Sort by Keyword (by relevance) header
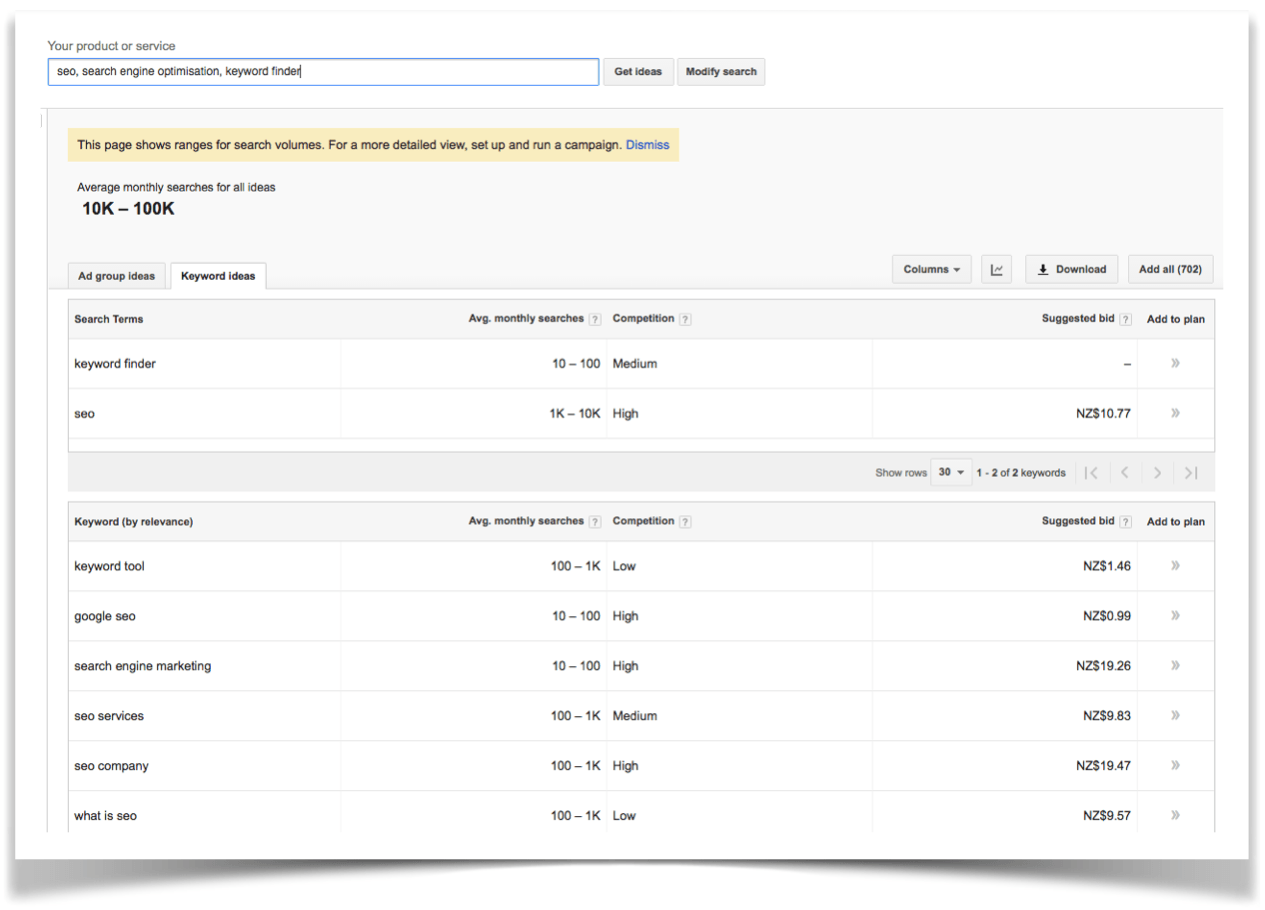The image size is (1265, 910). click(x=134, y=522)
